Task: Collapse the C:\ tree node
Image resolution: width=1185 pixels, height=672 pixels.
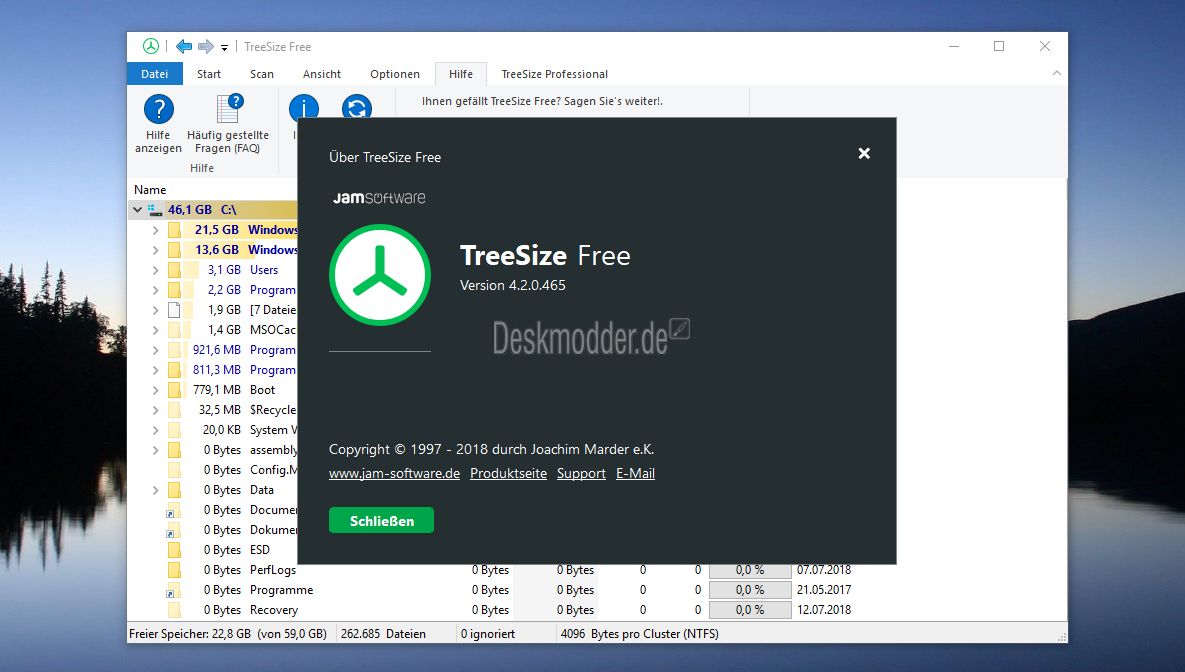Action: click(x=138, y=210)
